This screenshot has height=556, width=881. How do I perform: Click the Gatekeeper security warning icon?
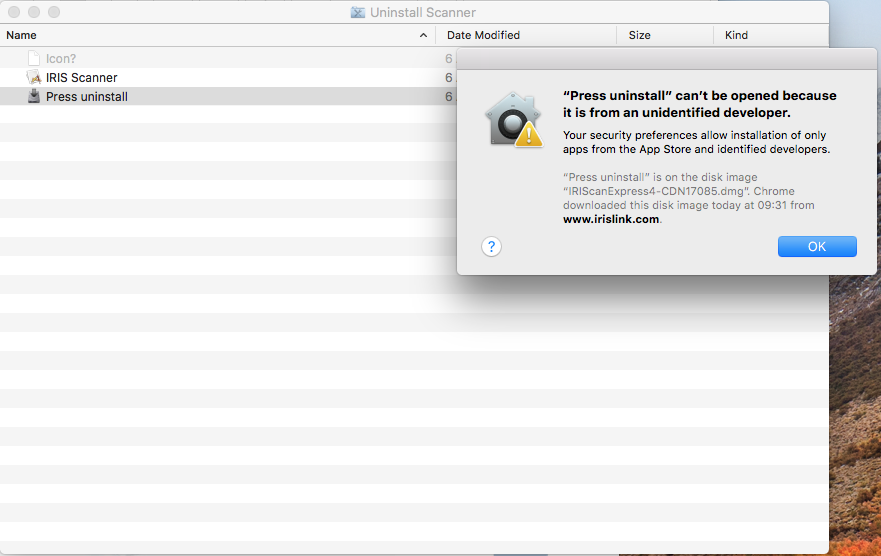[514, 120]
